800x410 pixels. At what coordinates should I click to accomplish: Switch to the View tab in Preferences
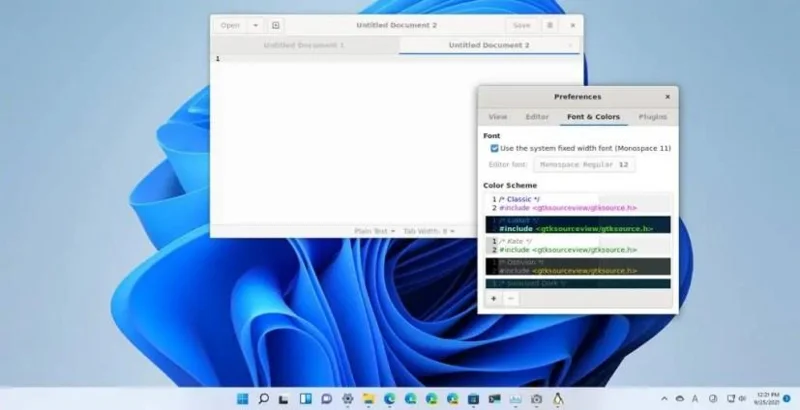pyautogui.click(x=498, y=117)
